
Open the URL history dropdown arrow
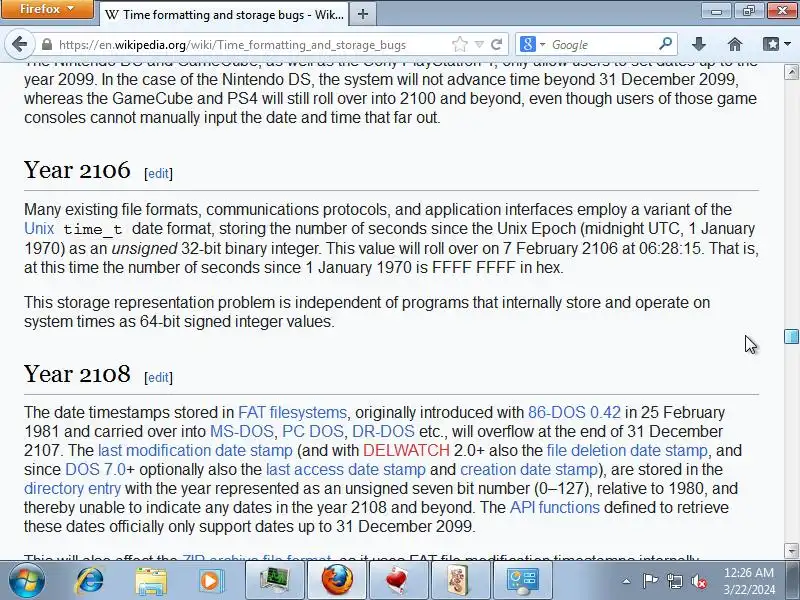coord(479,44)
